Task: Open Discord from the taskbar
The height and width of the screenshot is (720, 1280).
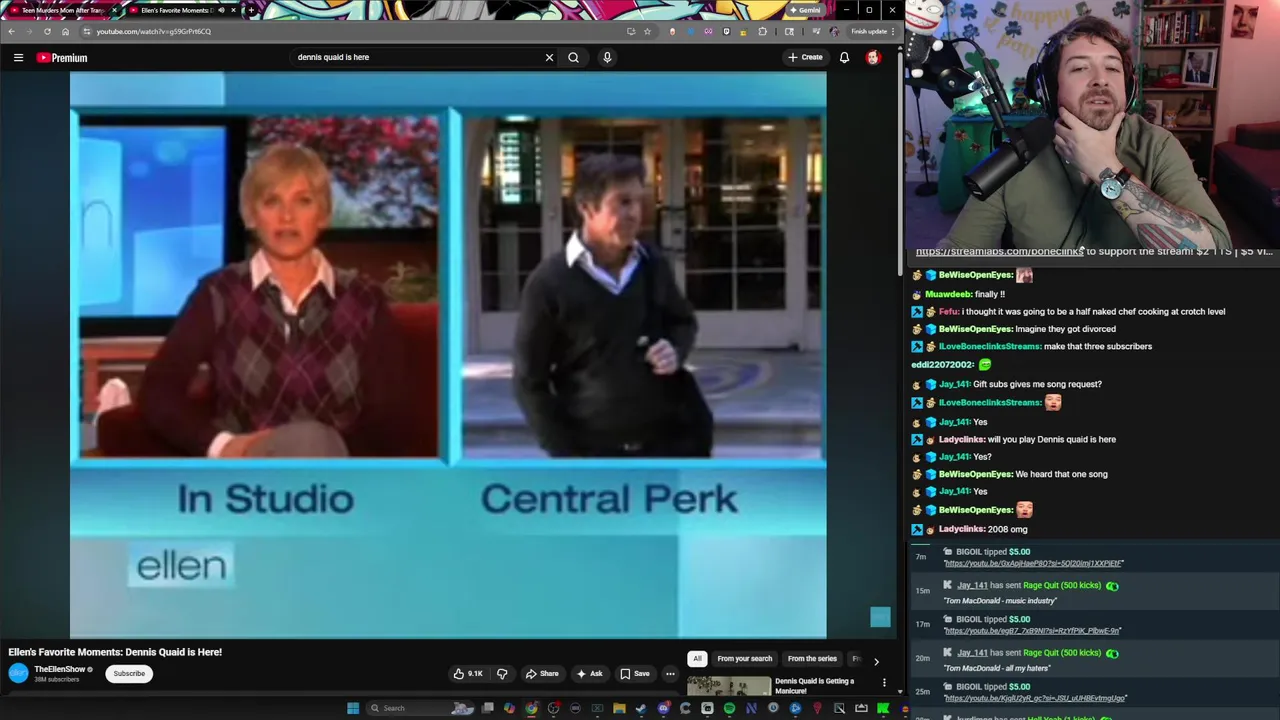Action: [x=663, y=708]
